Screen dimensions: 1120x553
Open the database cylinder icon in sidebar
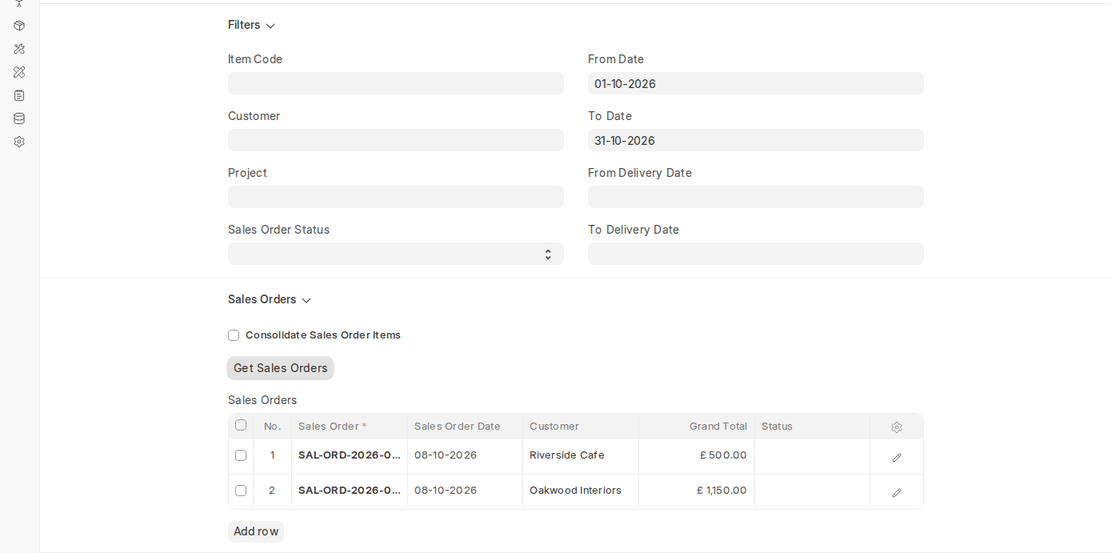click(x=19, y=119)
